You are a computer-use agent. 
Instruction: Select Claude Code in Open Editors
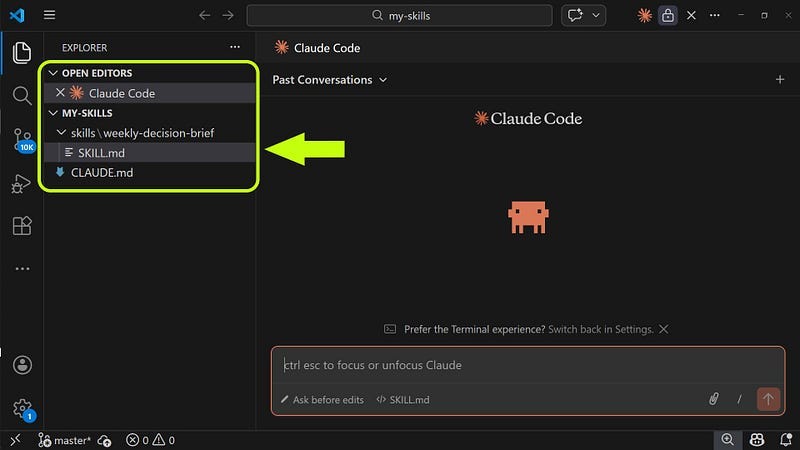150,93
